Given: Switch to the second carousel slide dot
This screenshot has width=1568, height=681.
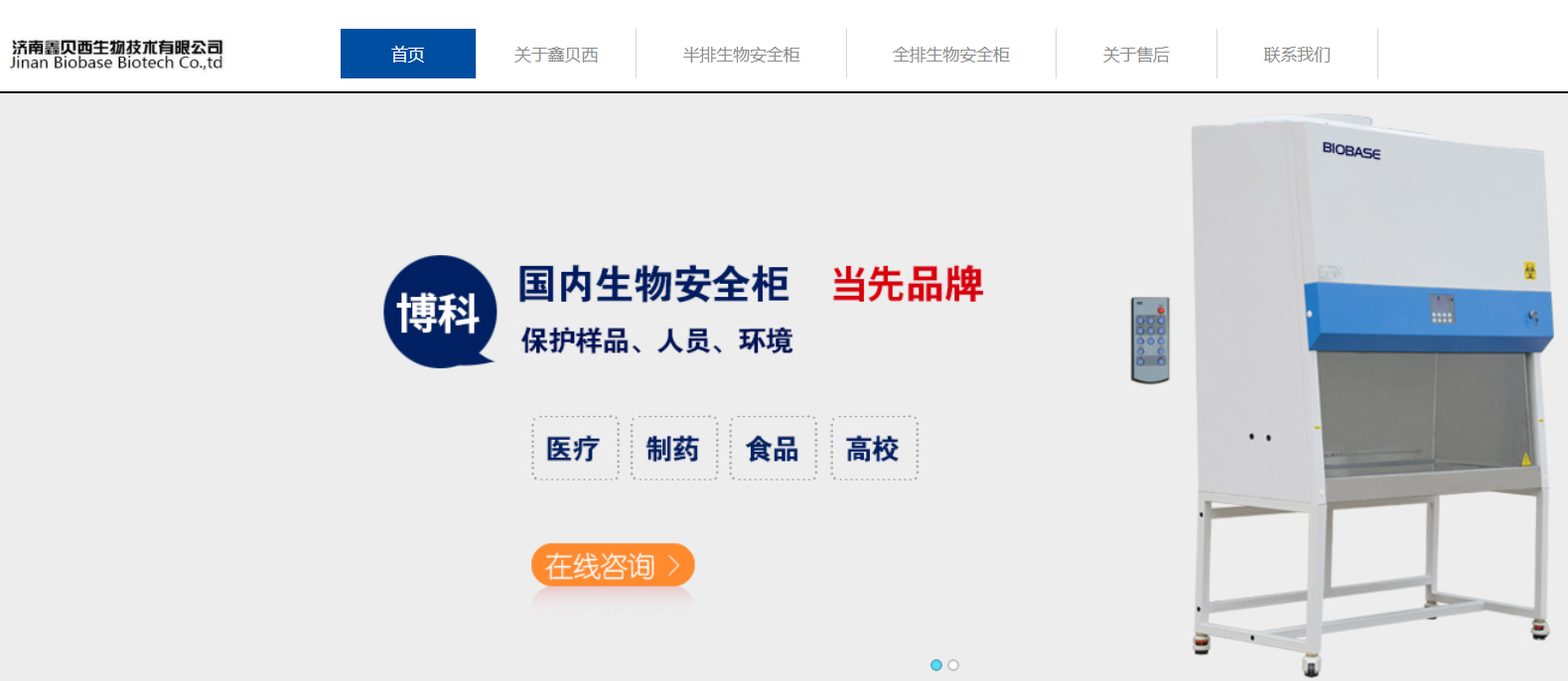Looking at the screenshot, I should [953, 665].
